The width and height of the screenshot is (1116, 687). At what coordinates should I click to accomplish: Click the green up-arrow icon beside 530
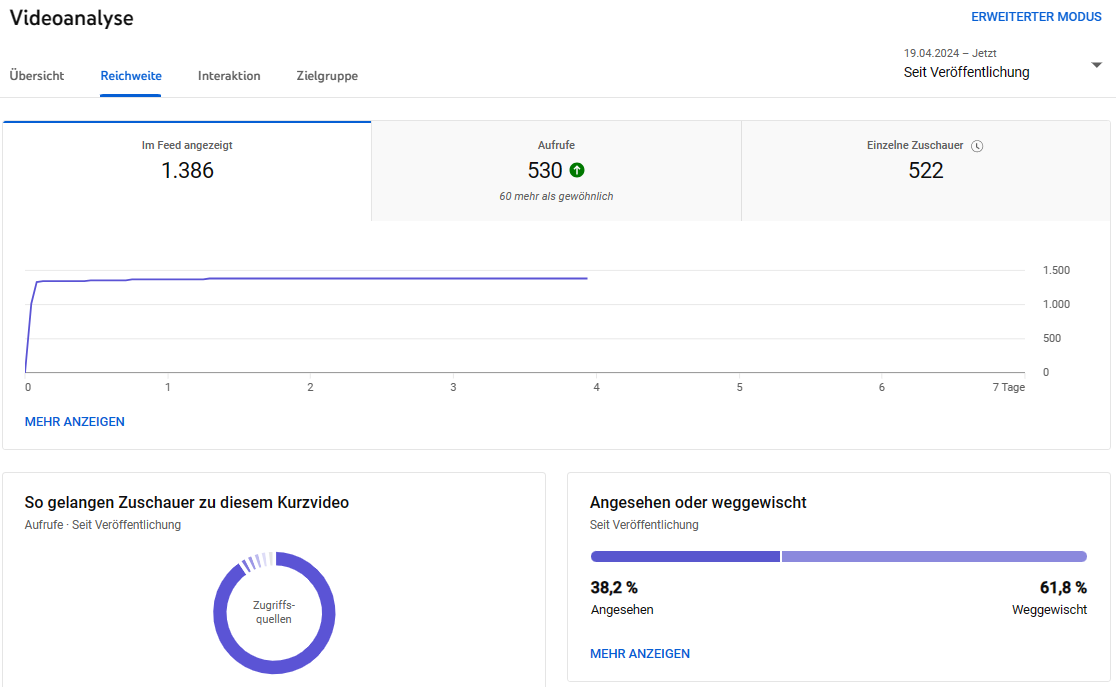[577, 171]
